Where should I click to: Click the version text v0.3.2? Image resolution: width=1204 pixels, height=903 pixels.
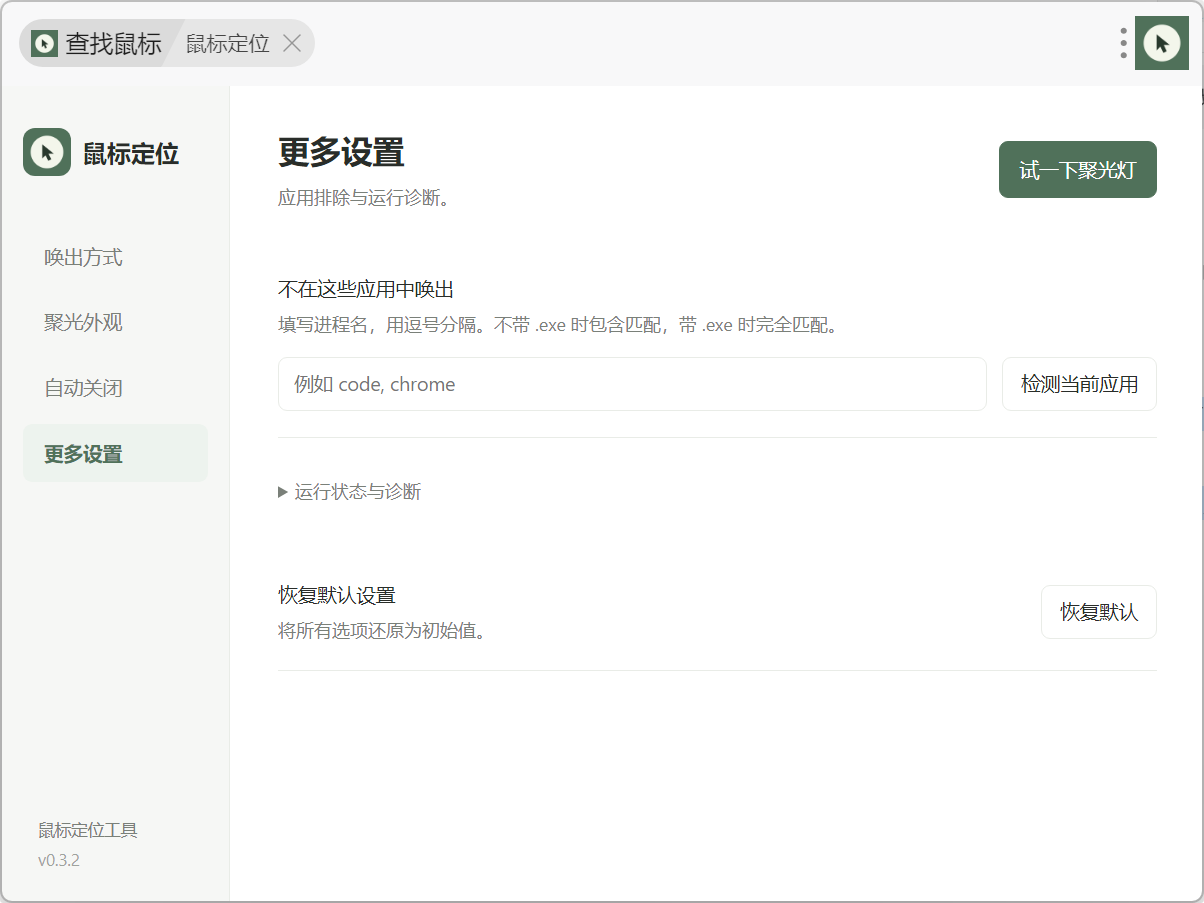coord(59,860)
